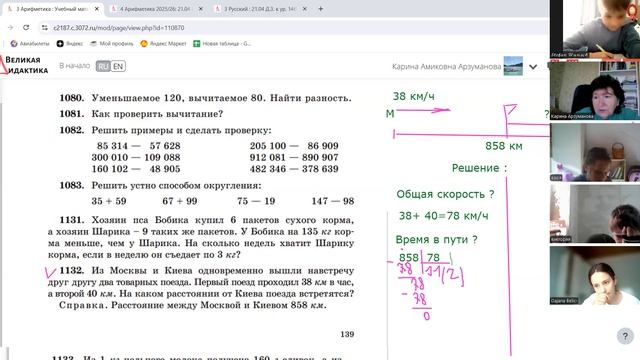
Task: Click exercise number 1132
Action: tap(72, 271)
